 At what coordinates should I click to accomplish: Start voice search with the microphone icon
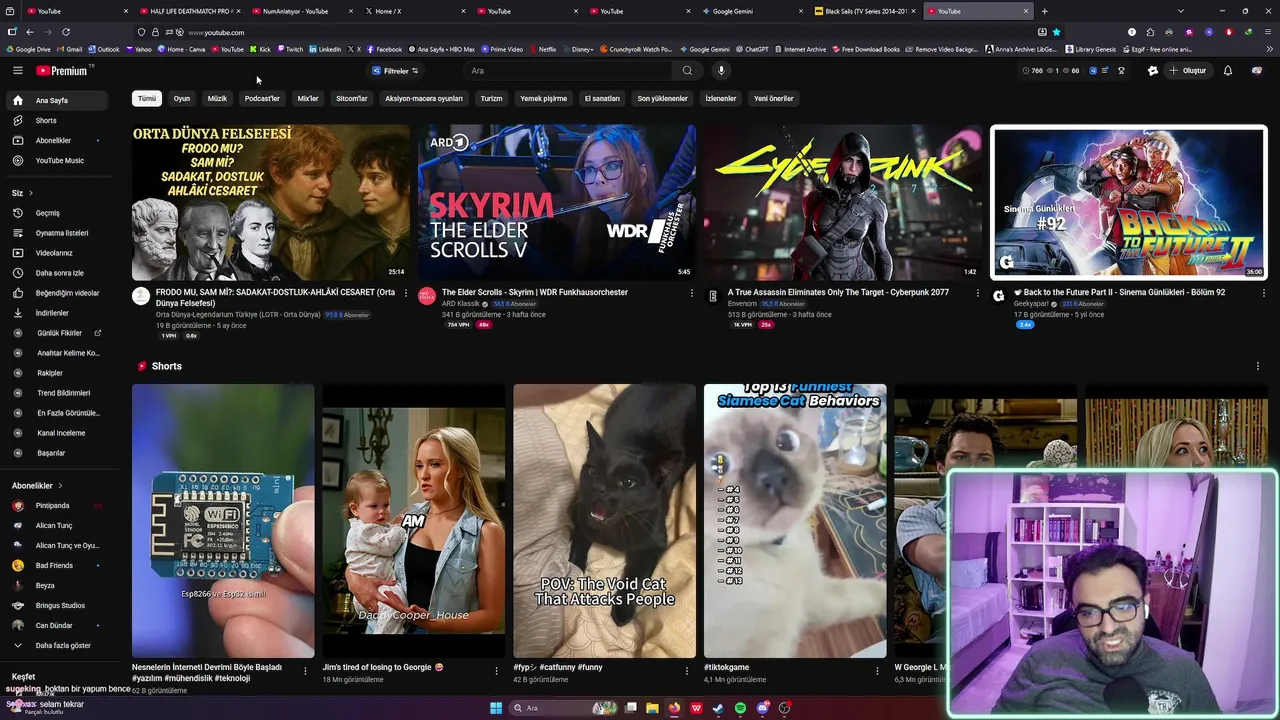[721, 70]
